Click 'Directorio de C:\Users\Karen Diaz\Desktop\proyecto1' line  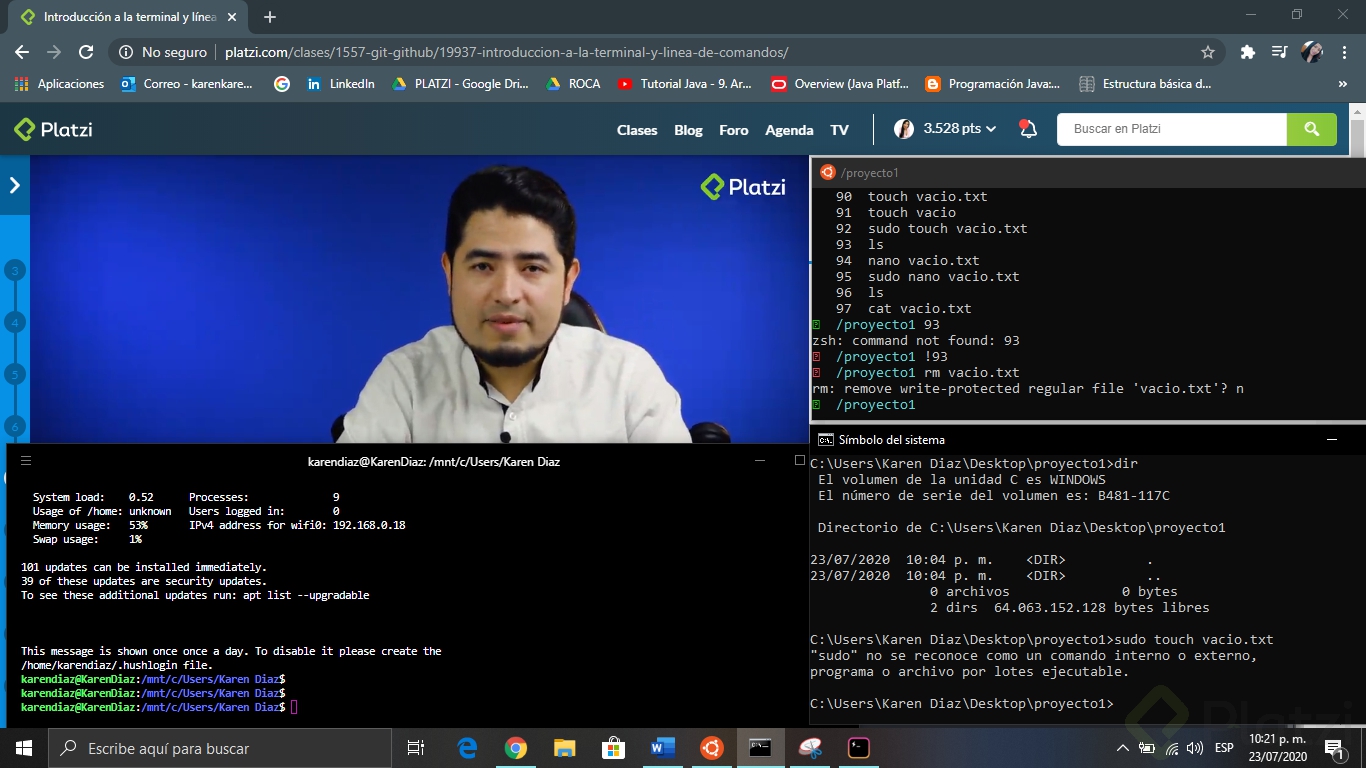pos(1021,527)
